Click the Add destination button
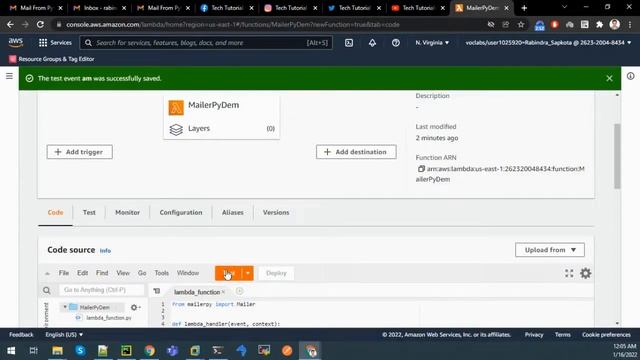Viewport: 640px width, 360px height. pyautogui.click(x=356, y=152)
